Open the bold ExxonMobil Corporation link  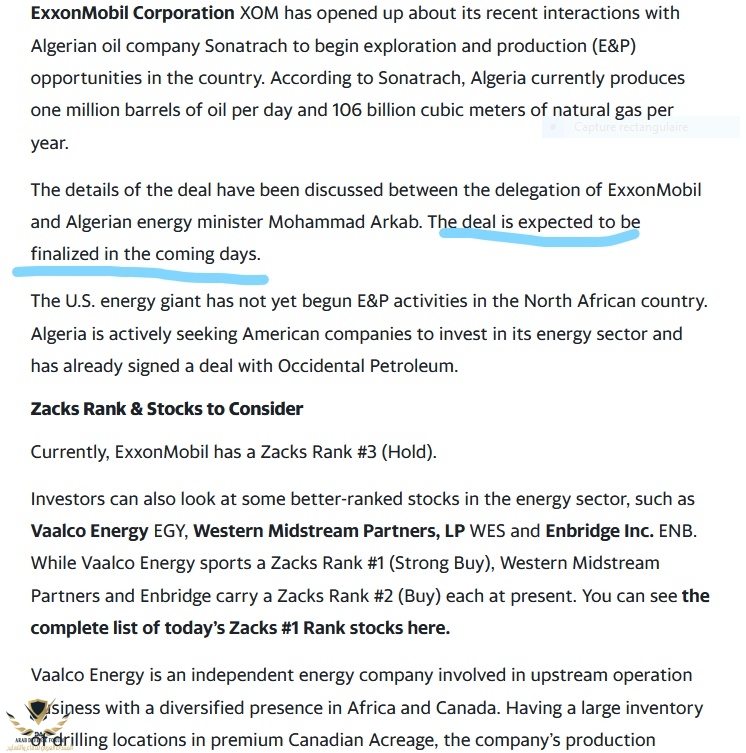[x=133, y=13]
